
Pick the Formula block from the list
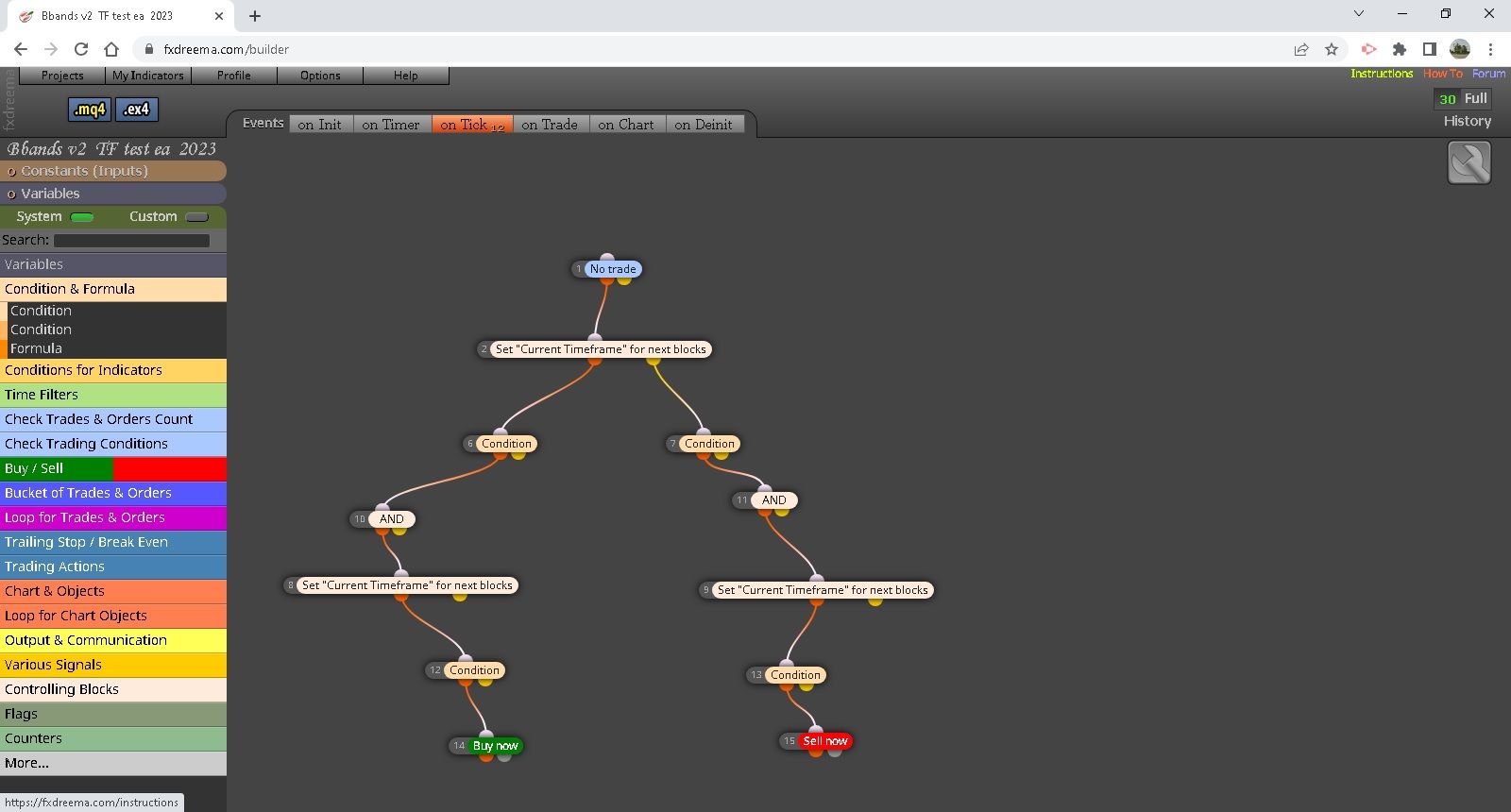click(113, 348)
